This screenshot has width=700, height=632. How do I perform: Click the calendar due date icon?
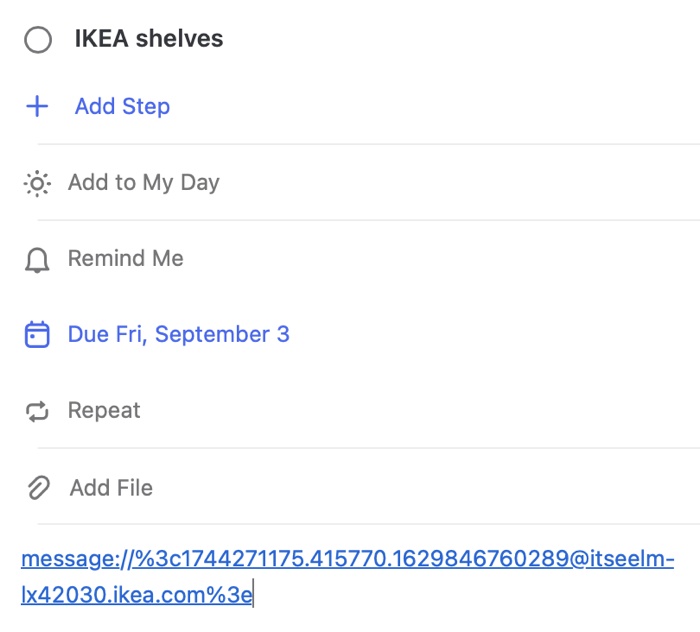tap(37, 335)
